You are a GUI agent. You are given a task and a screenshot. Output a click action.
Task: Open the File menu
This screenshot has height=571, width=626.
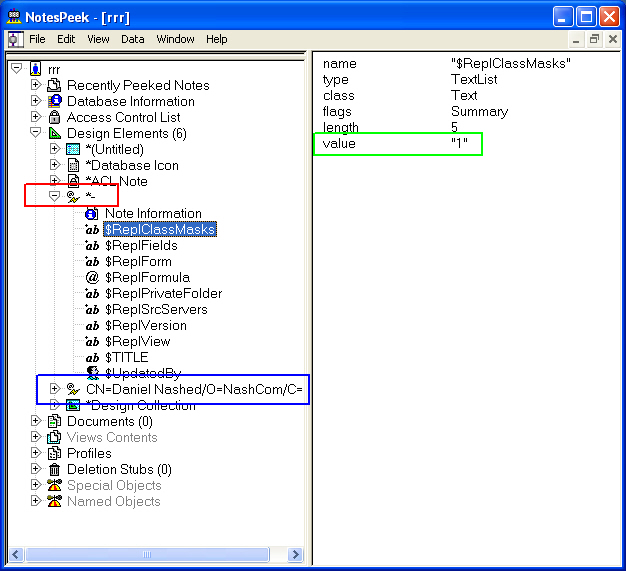tap(37, 39)
